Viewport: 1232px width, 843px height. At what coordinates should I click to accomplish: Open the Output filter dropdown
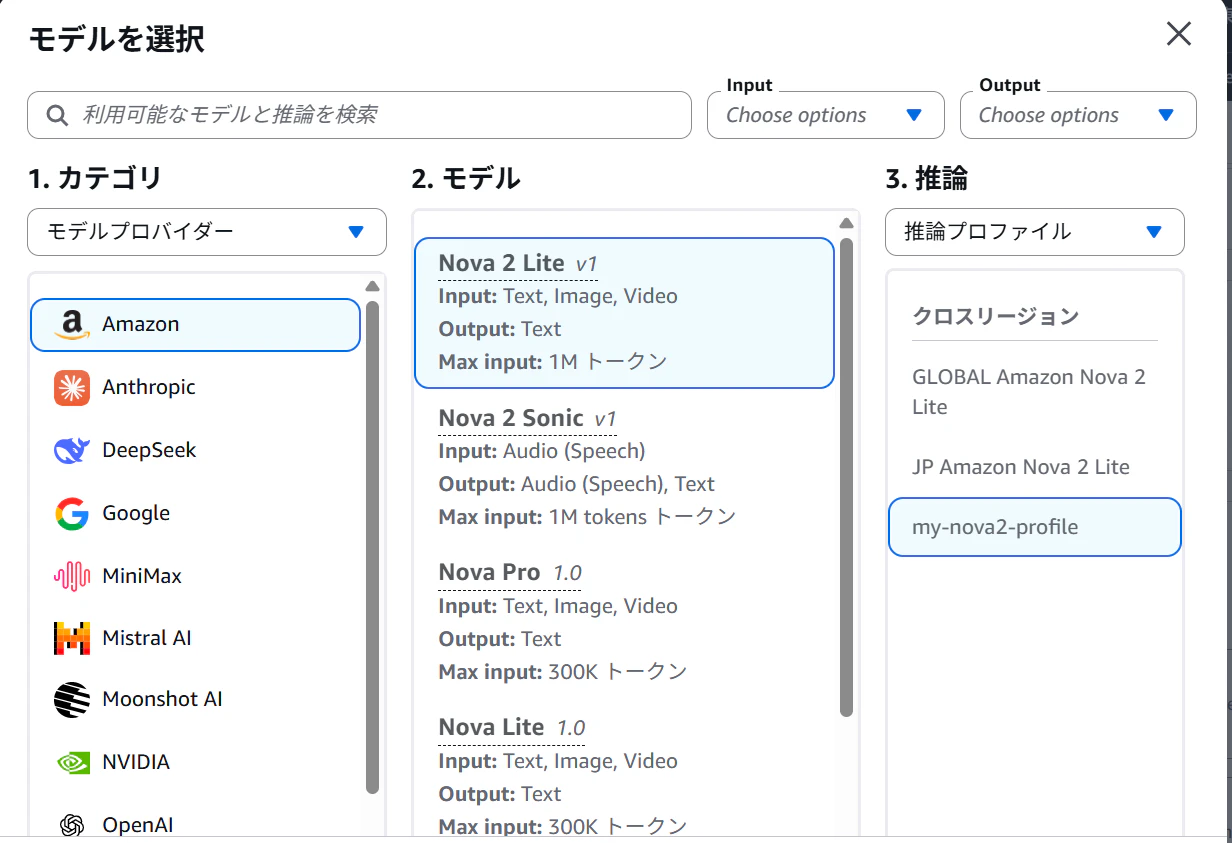(x=1078, y=115)
